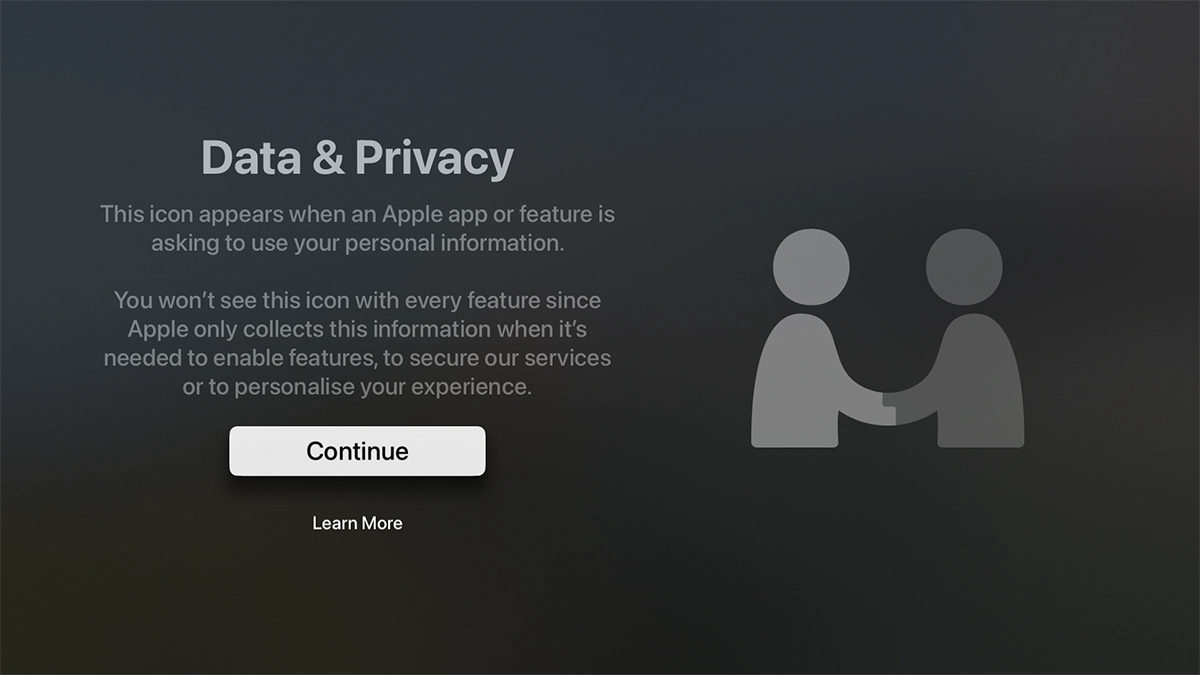Click the right figure's head in the icon
1200x675 pixels.
click(964, 266)
